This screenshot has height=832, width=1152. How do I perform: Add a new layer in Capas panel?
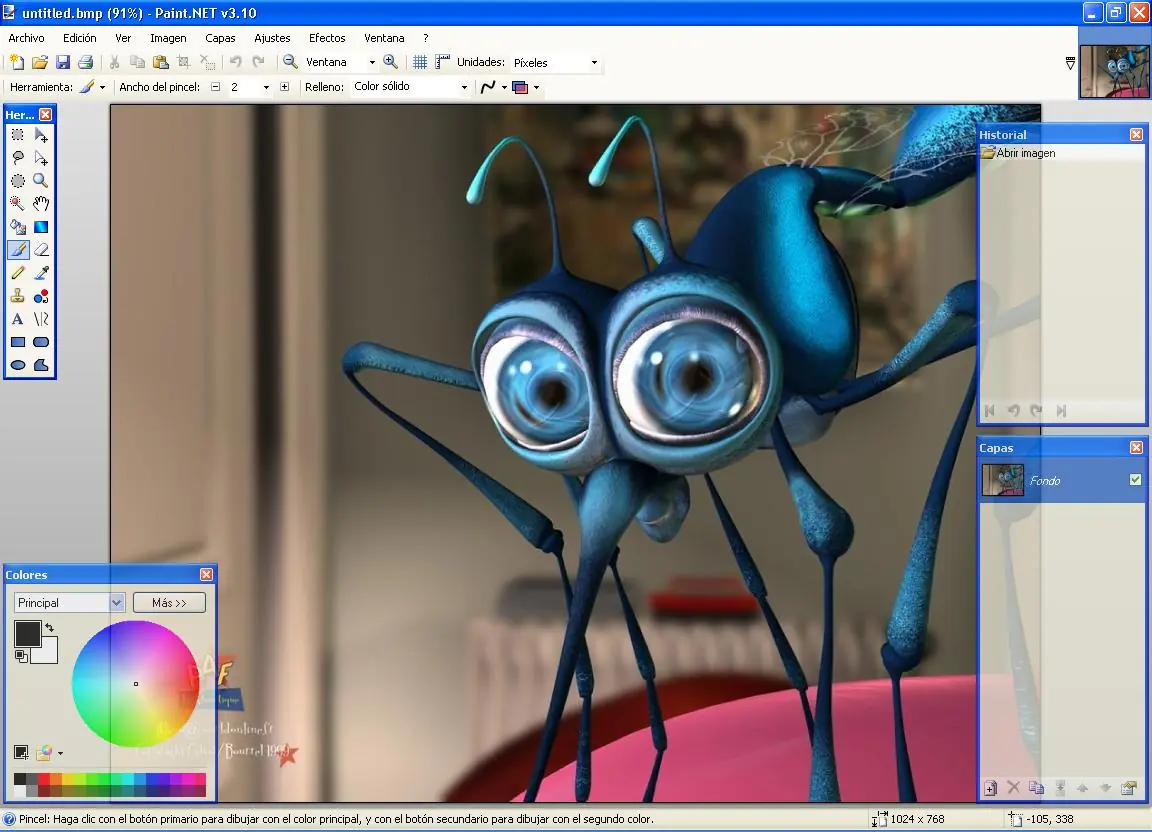point(990,788)
